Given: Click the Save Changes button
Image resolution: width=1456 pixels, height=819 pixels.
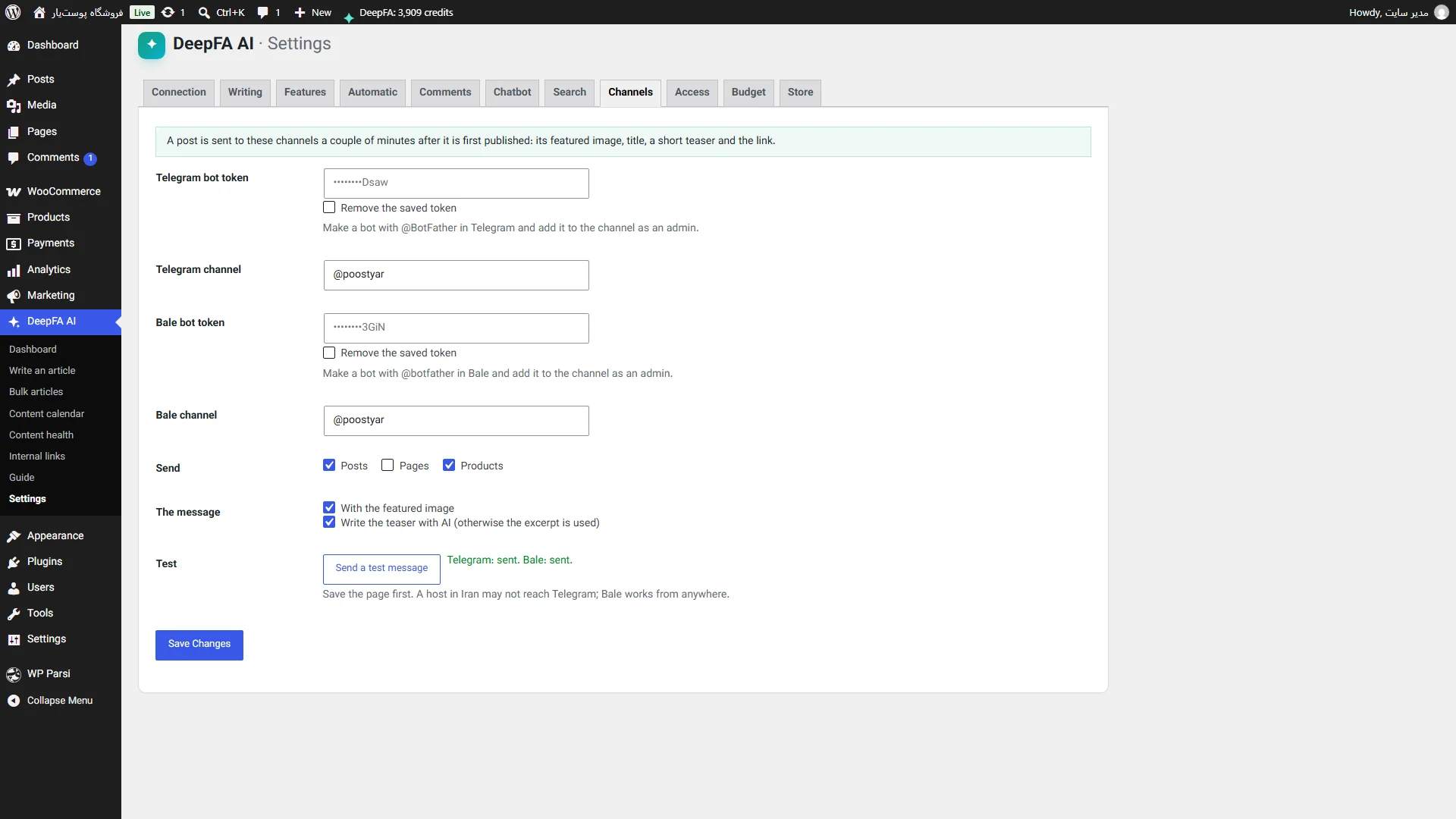Looking at the screenshot, I should pyautogui.click(x=199, y=645).
